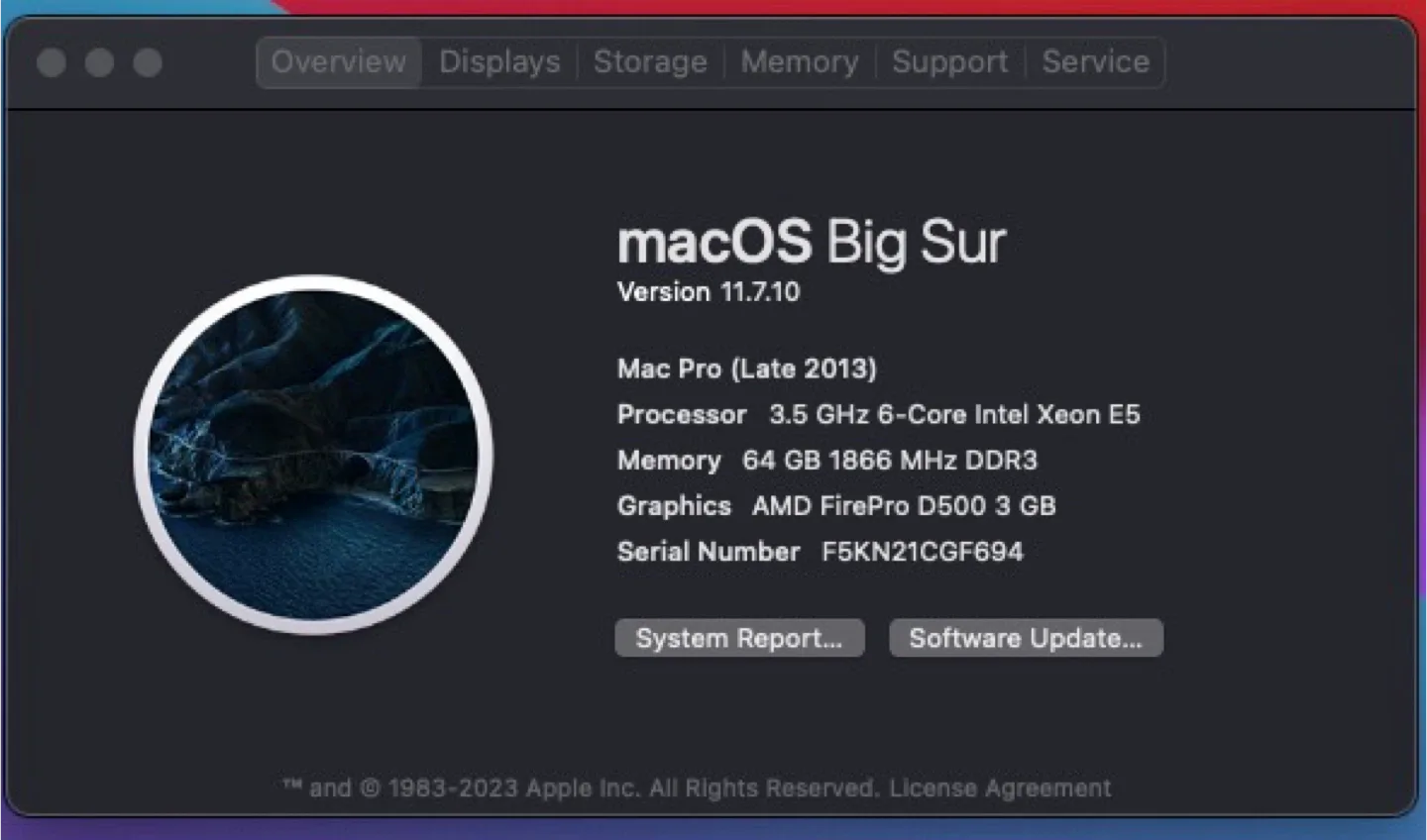Click the Graphics AMD FirePro D500 line
The image size is (1427, 840).
coord(837,505)
